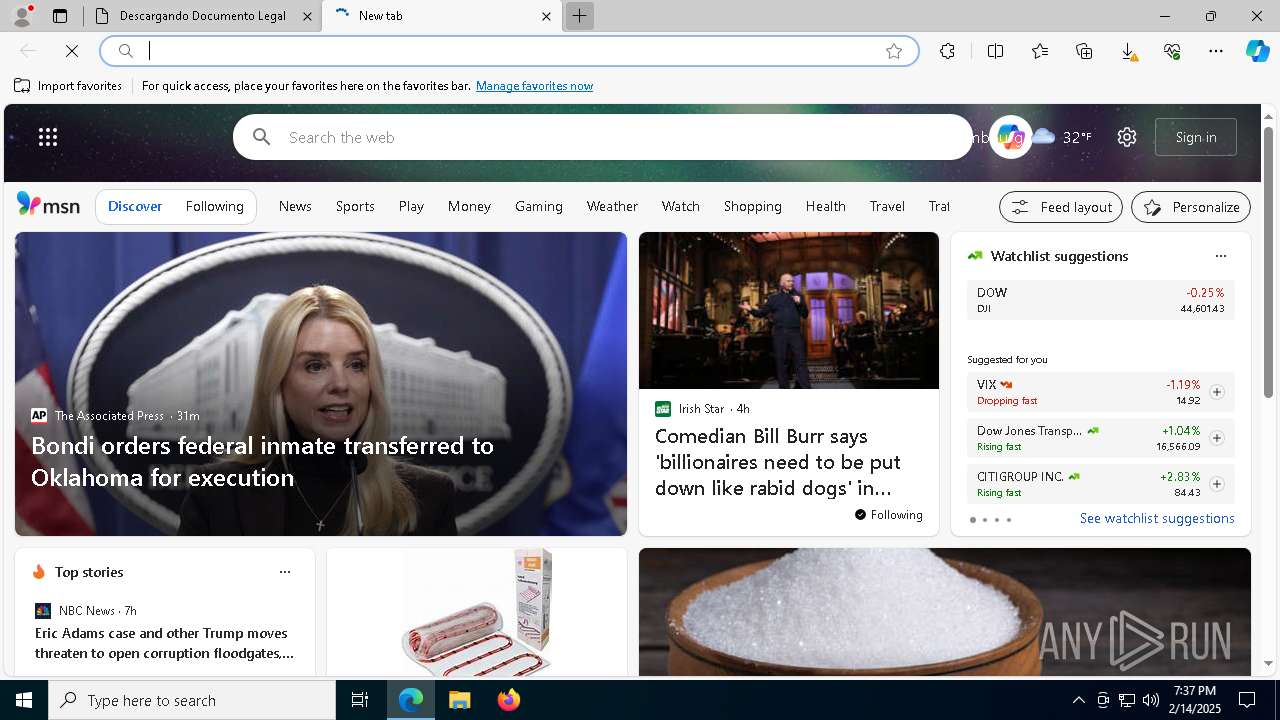Click the Sign in button

pos(1196,137)
